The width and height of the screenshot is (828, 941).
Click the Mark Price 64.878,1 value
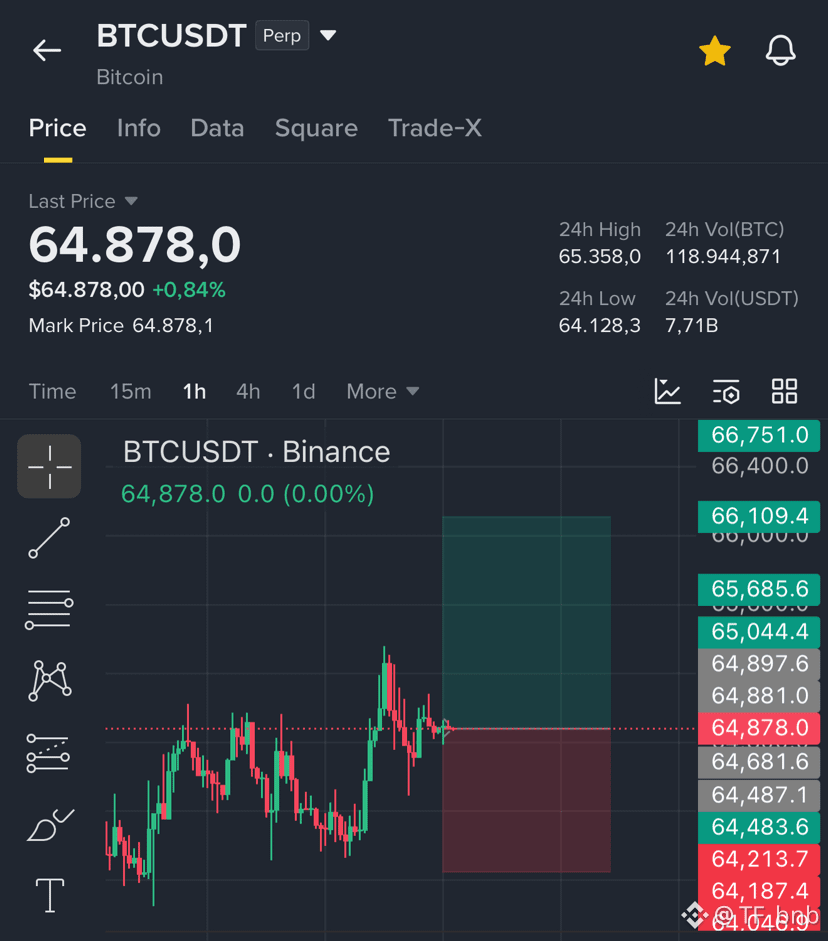pos(173,325)
